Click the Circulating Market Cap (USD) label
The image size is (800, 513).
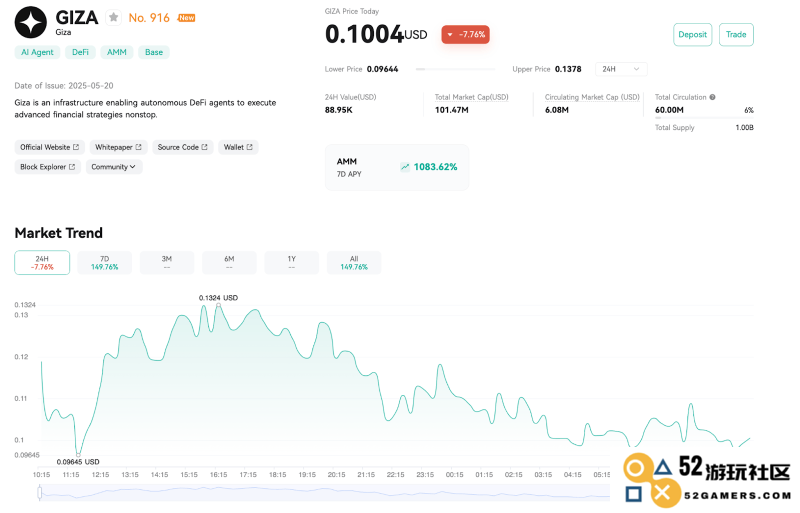pos(592,97)
